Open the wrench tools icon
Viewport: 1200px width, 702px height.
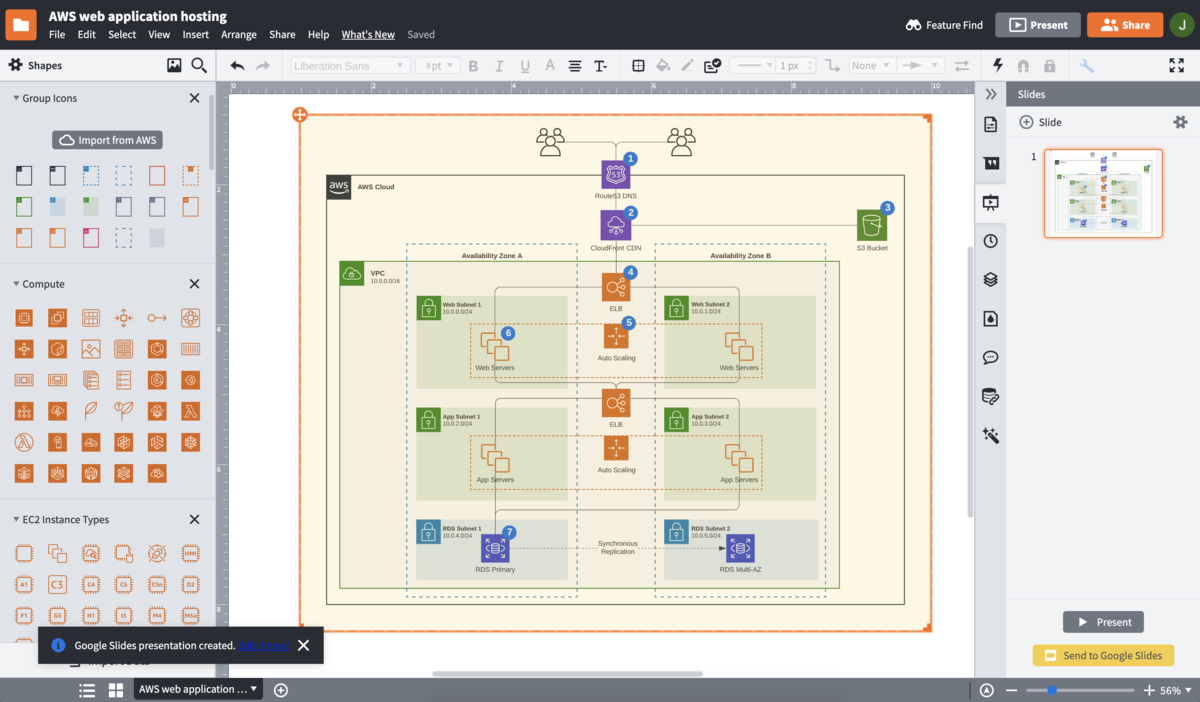coord(1087,66)
